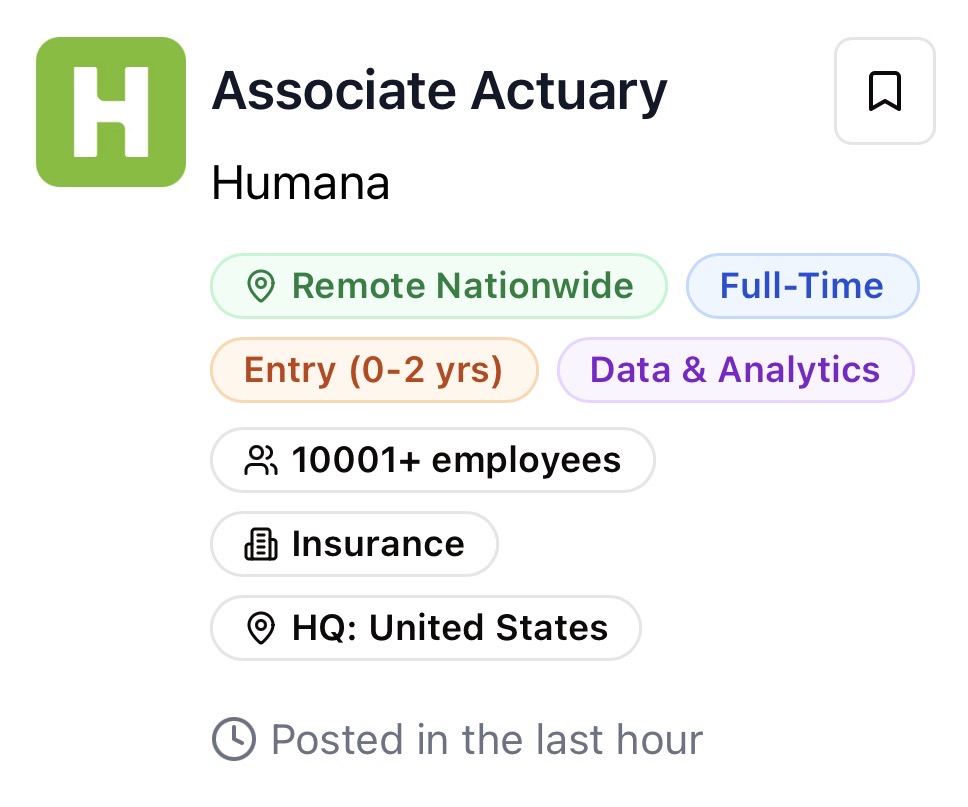Select the Insurance industry badge
Image resolution: width=968 pixels, height=807 pixels.
pos(354,544)
